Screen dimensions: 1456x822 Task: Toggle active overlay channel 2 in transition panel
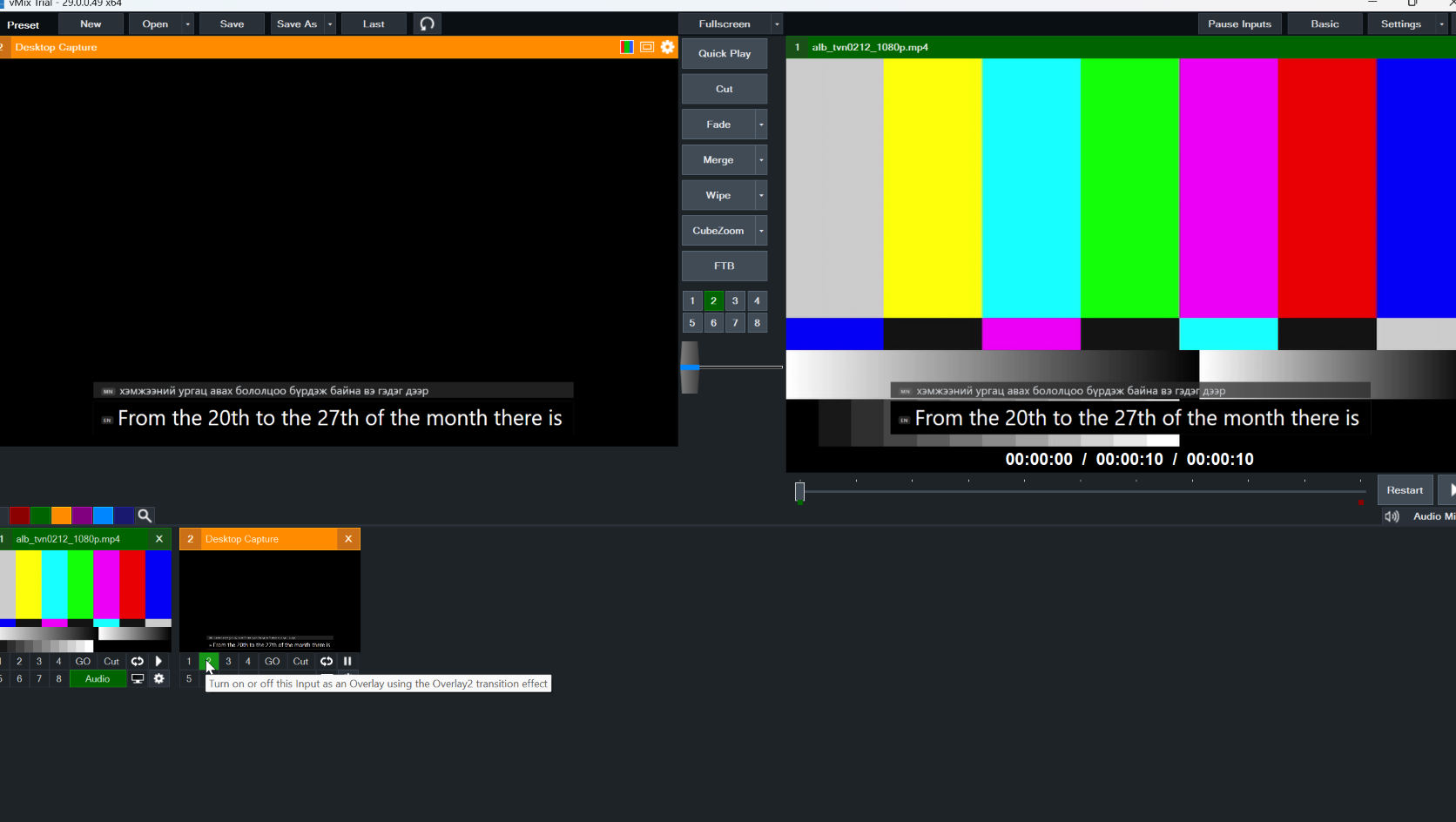pos(713,300)
